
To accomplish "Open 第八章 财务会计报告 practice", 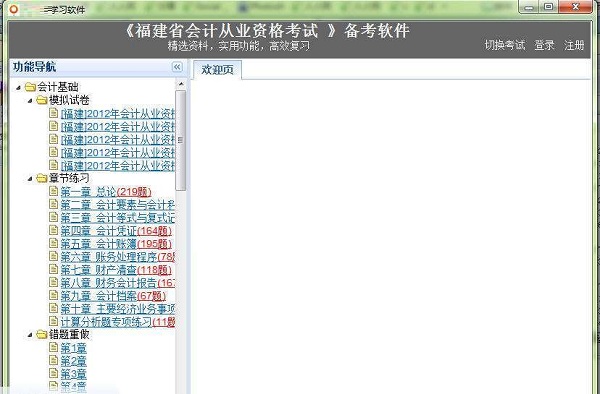I will coord(117,283).
